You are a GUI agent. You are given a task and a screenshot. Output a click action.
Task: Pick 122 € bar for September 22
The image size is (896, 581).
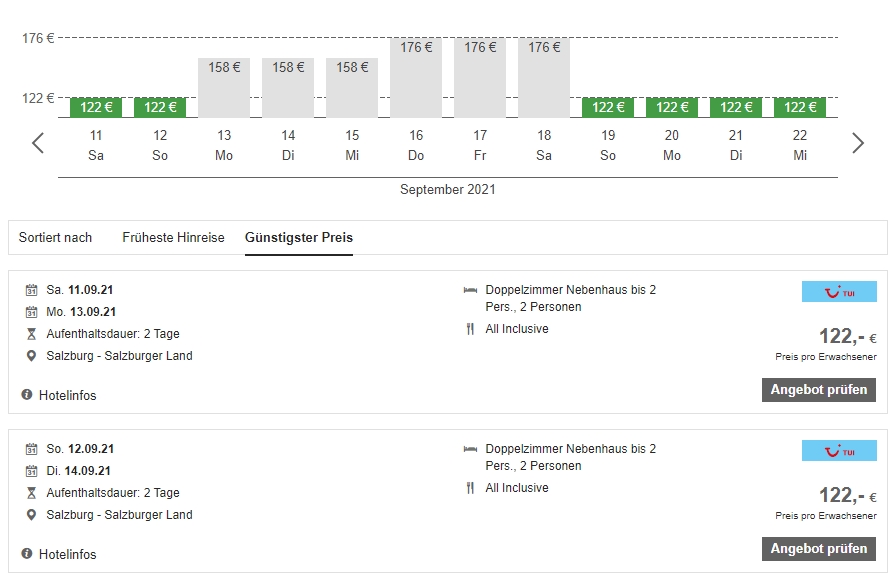pyautogui.click(x=800, y=107)
